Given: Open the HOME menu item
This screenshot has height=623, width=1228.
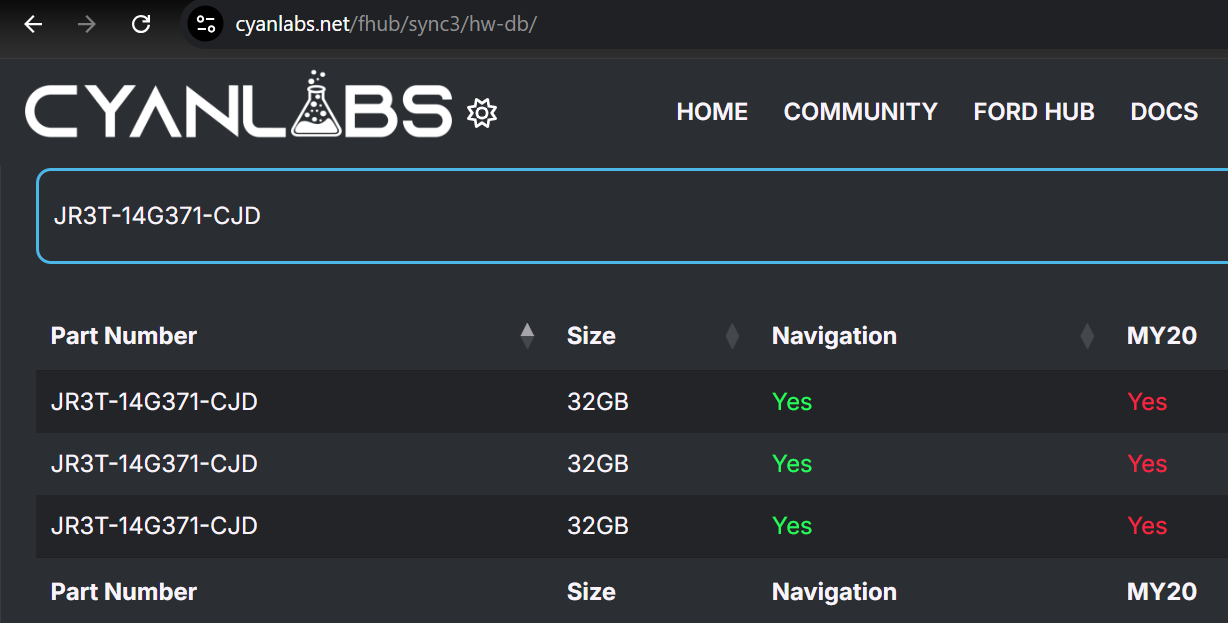Looking at the screenshot, I should (x=712, y=112).
